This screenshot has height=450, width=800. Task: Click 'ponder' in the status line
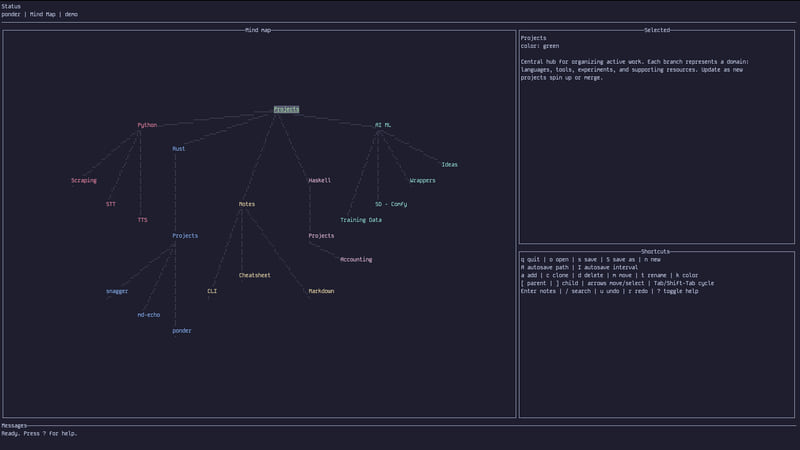tap(11, 14)
